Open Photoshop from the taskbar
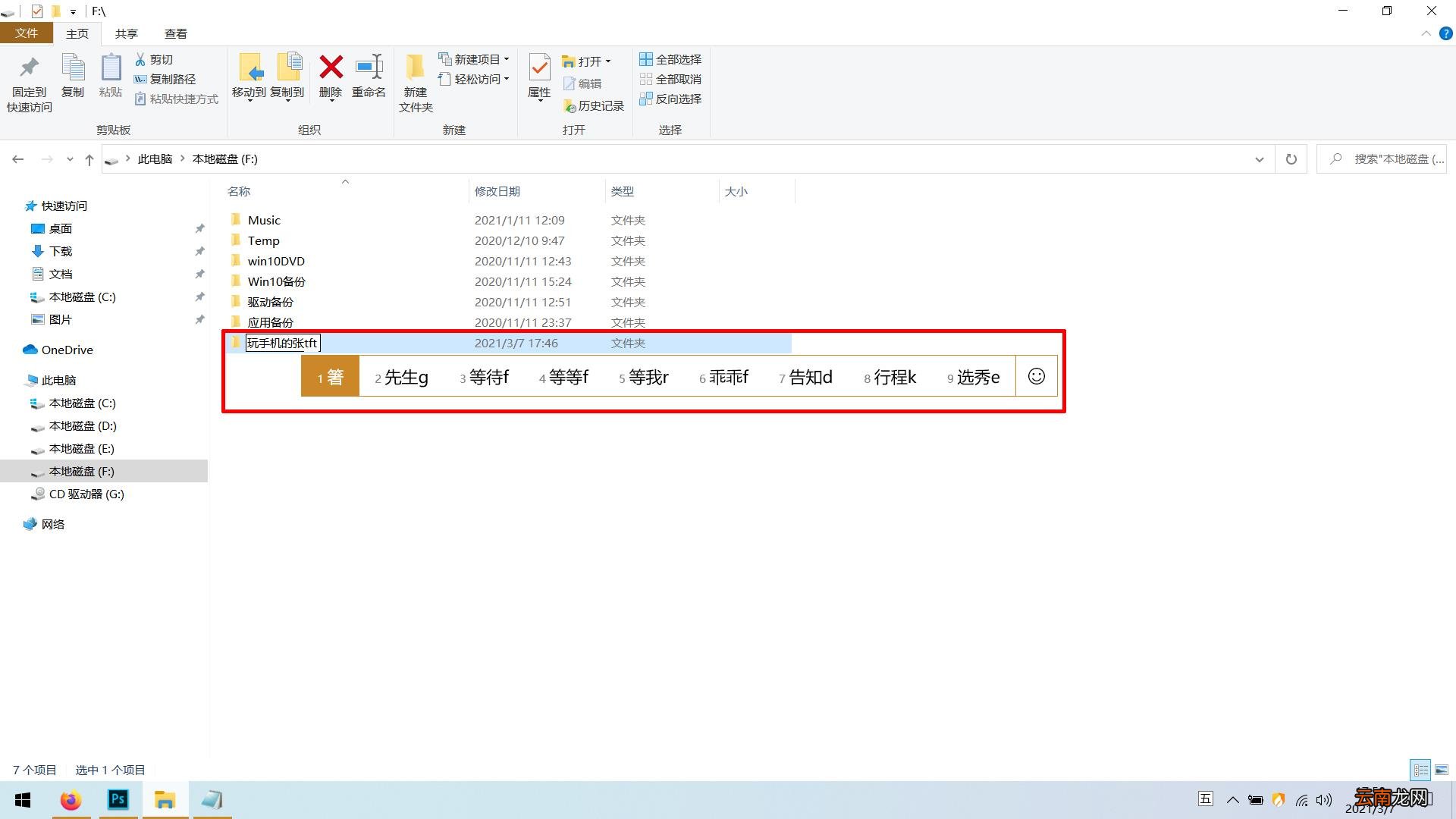 (x=118, y=800)
